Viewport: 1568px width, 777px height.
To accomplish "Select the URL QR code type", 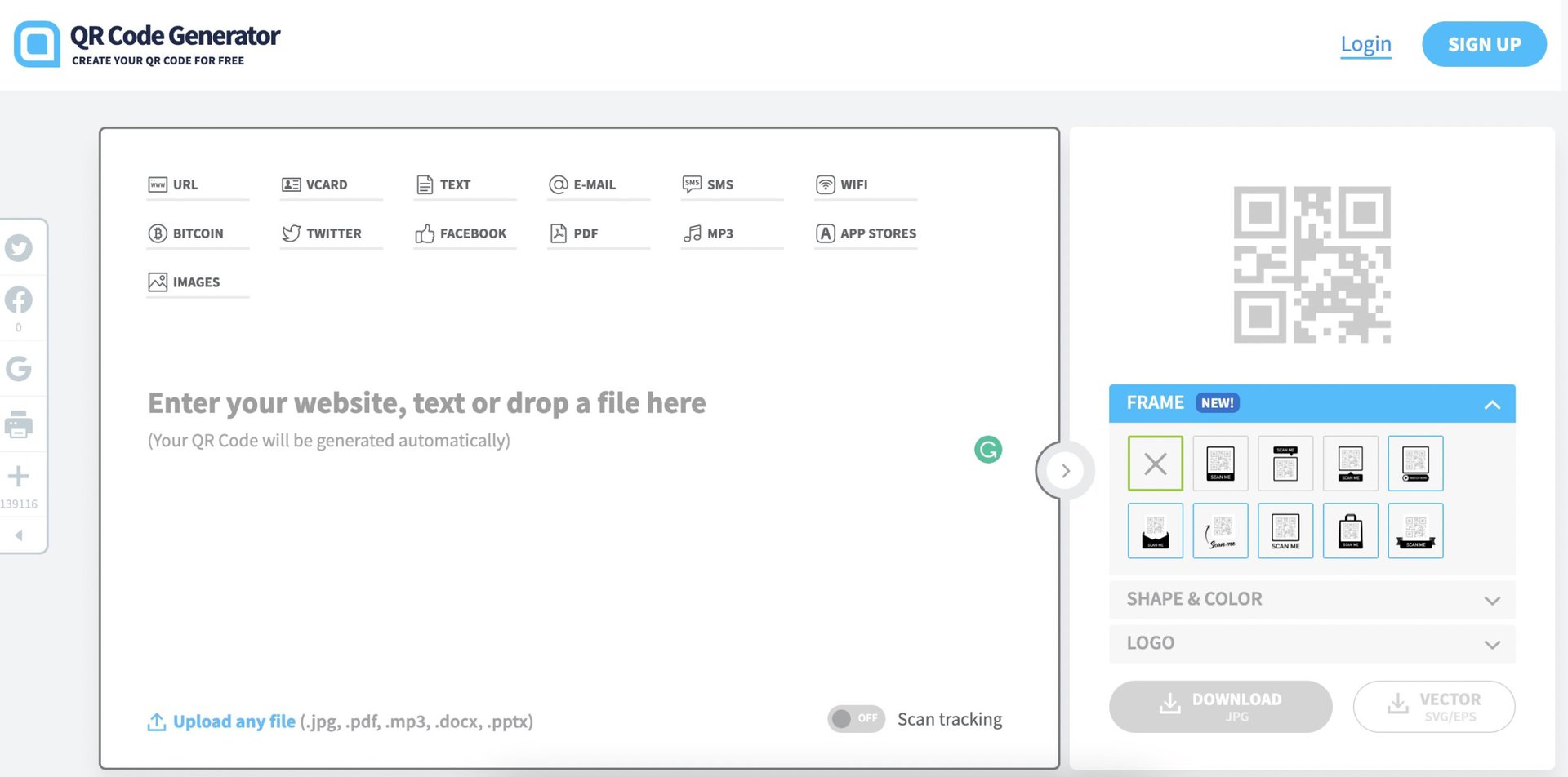I will (x=198, y=185).
